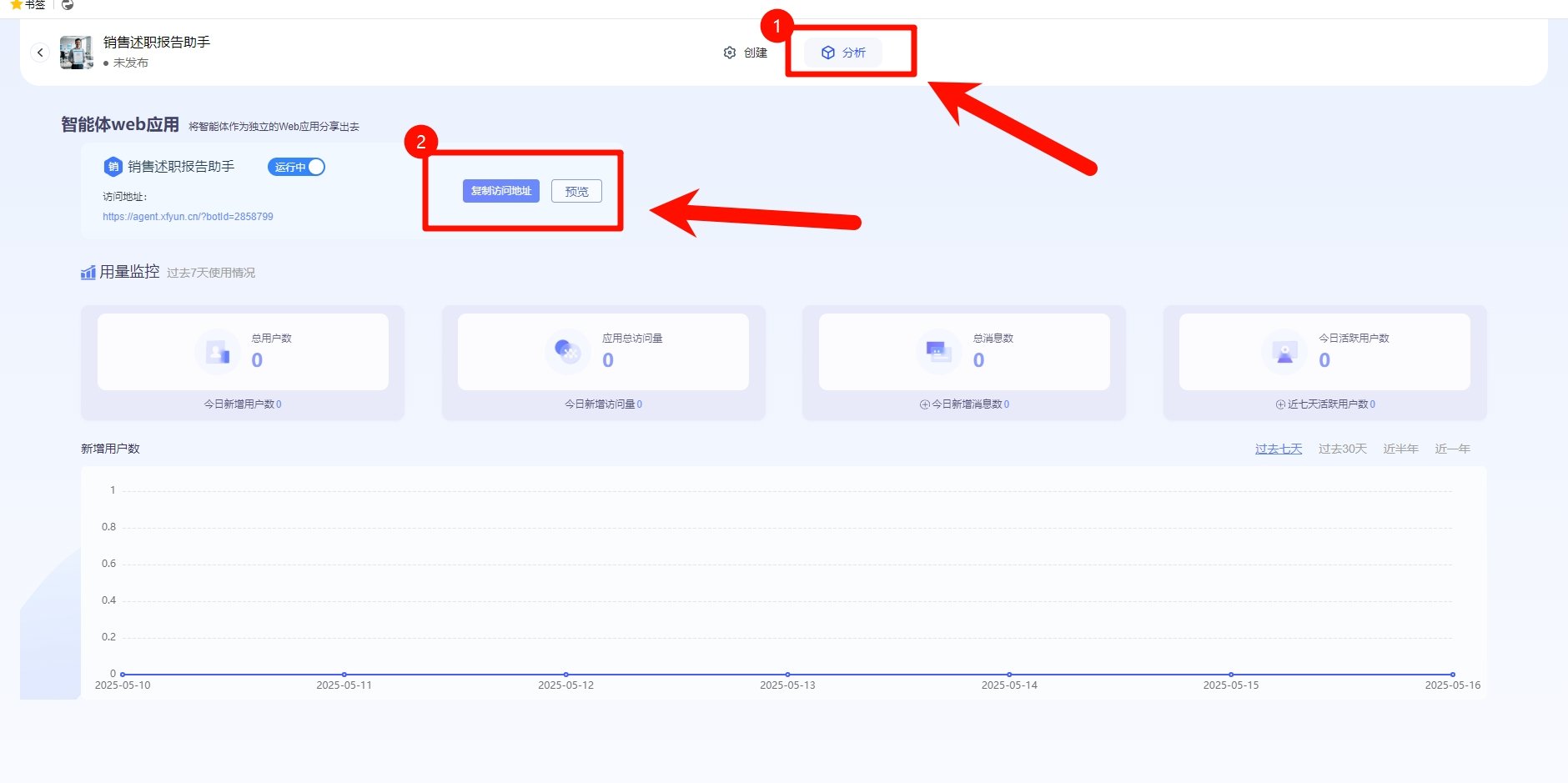Click the 用量监控 bar chart icon
Viewport: 1568px width, 783px height.
point(88,273)
